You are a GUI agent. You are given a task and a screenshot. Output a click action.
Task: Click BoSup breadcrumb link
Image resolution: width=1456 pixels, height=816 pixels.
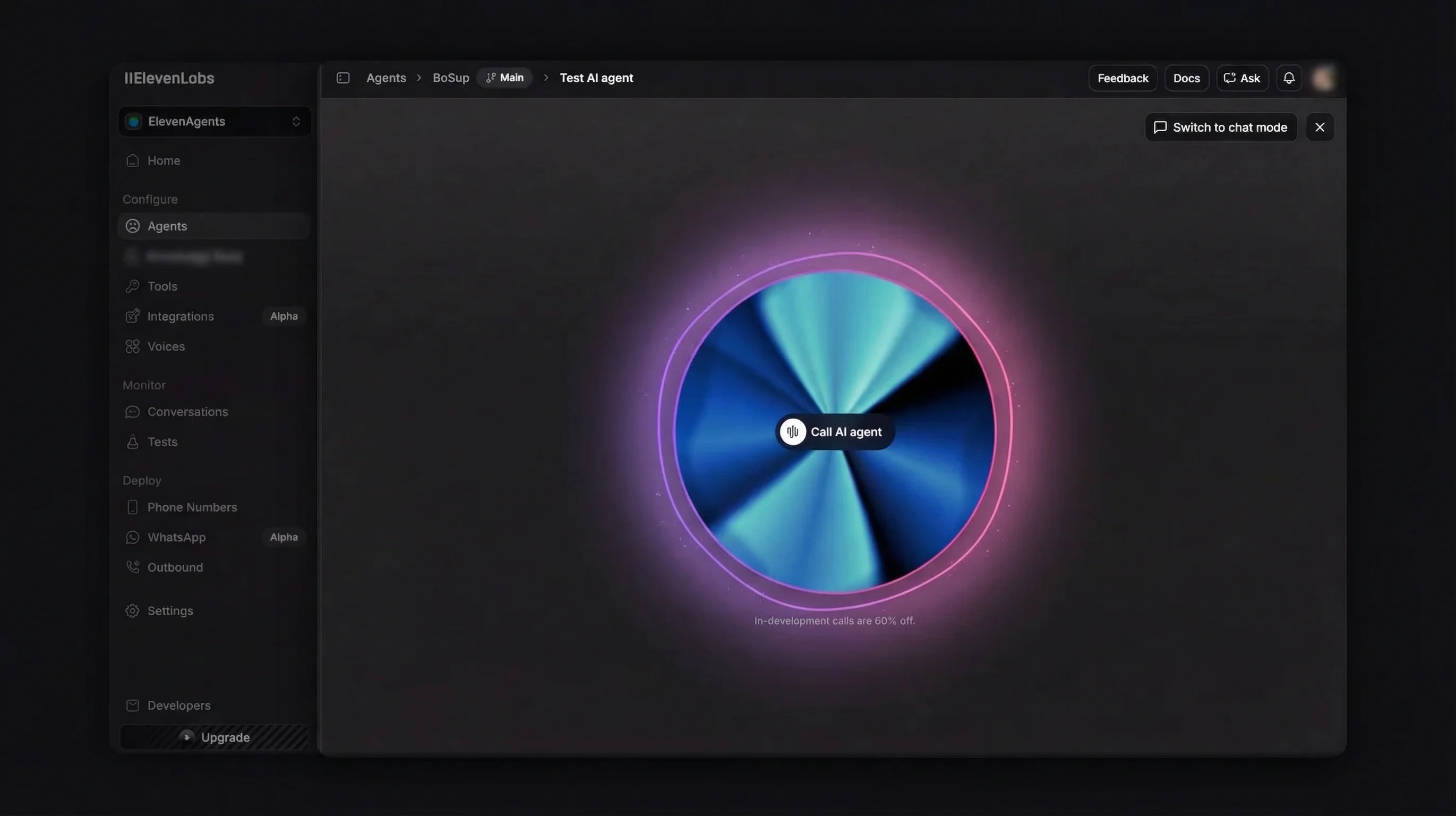point(450,78)
